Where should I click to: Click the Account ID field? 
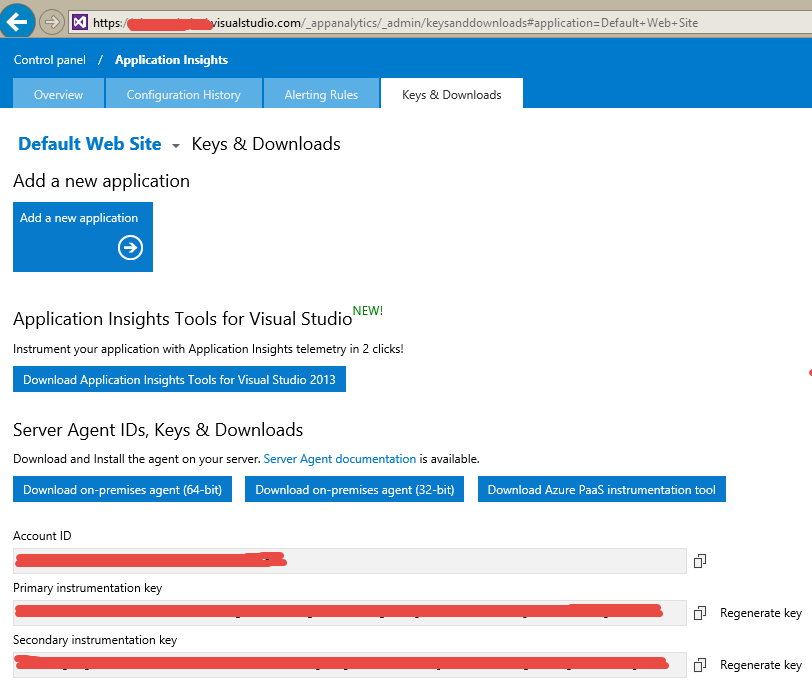pos(350,561)
